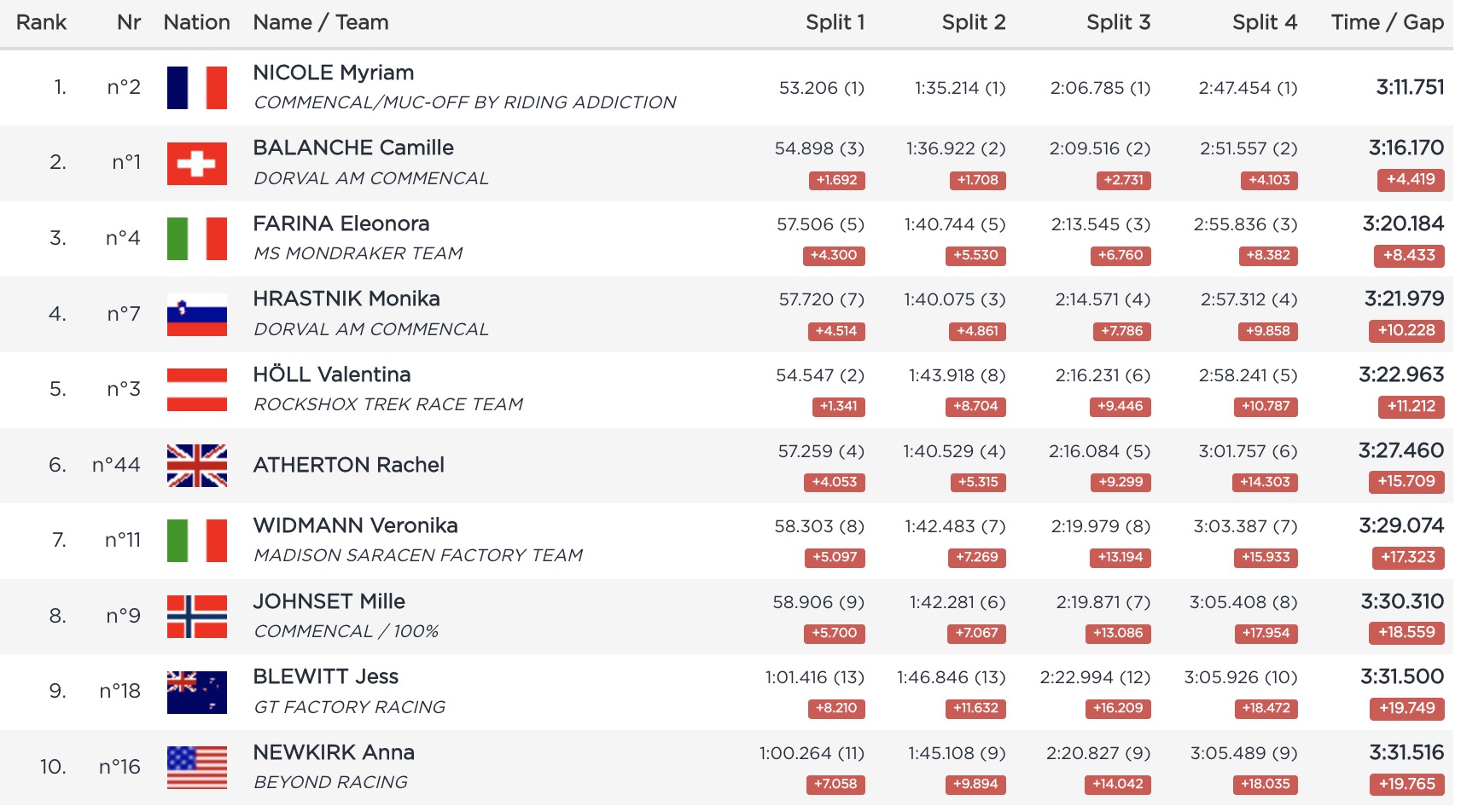The width and height of the screenshot is (1461, 812).
Task: Click Widmann's final time 3:29.074
Action: click(1401, 526)
